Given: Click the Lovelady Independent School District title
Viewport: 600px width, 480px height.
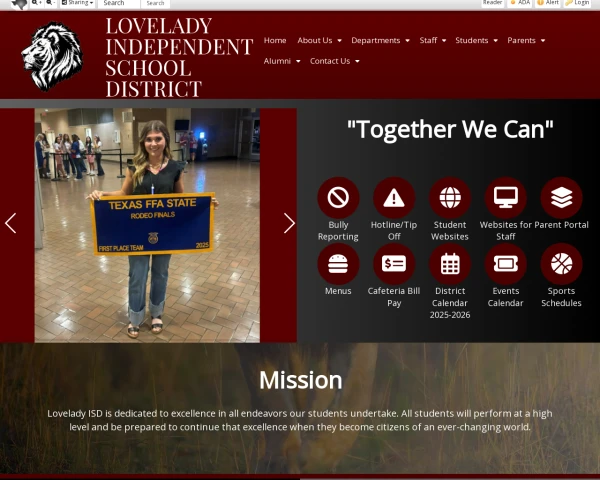Looking at the screenshot, I should click(179, 57).
